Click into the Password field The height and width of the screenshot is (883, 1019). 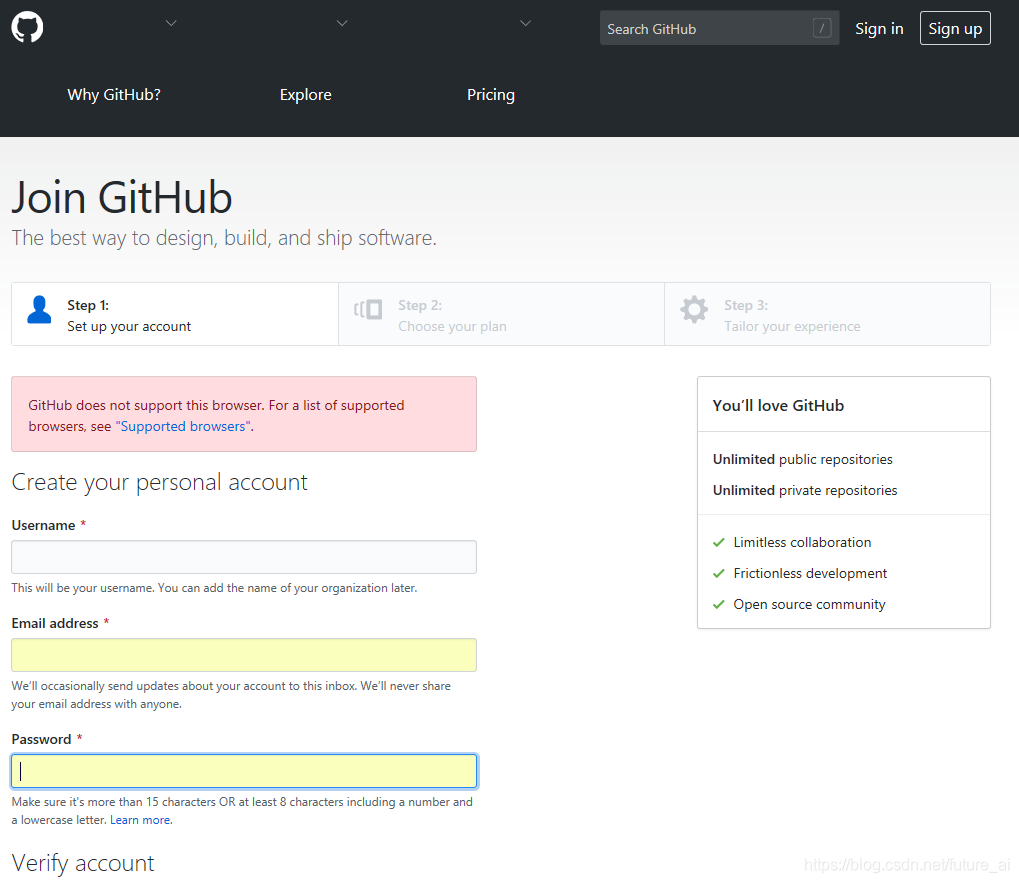pos(244,771)
